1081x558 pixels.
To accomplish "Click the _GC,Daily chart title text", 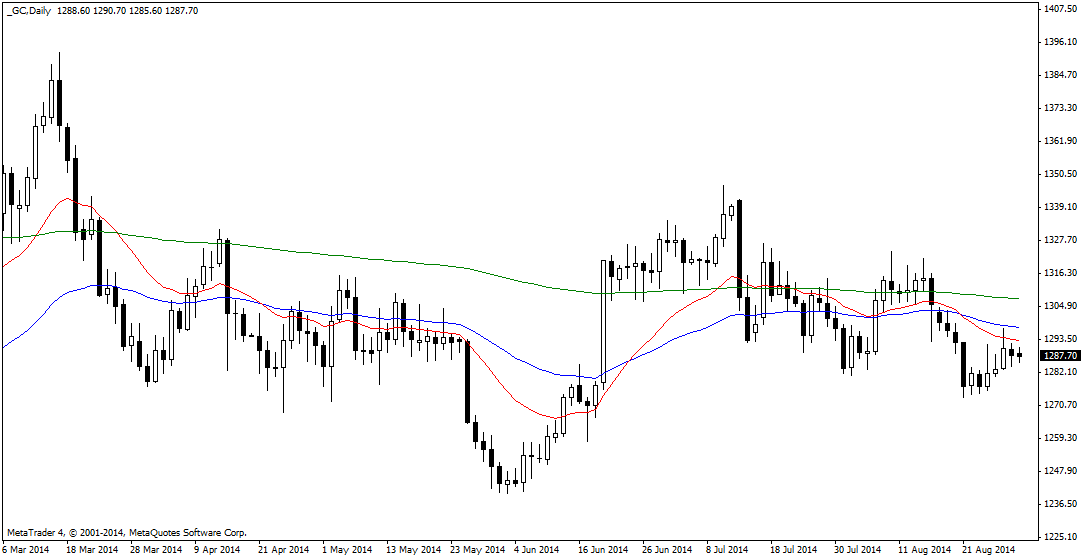I will pyautogui.click(x=28, y=11).
